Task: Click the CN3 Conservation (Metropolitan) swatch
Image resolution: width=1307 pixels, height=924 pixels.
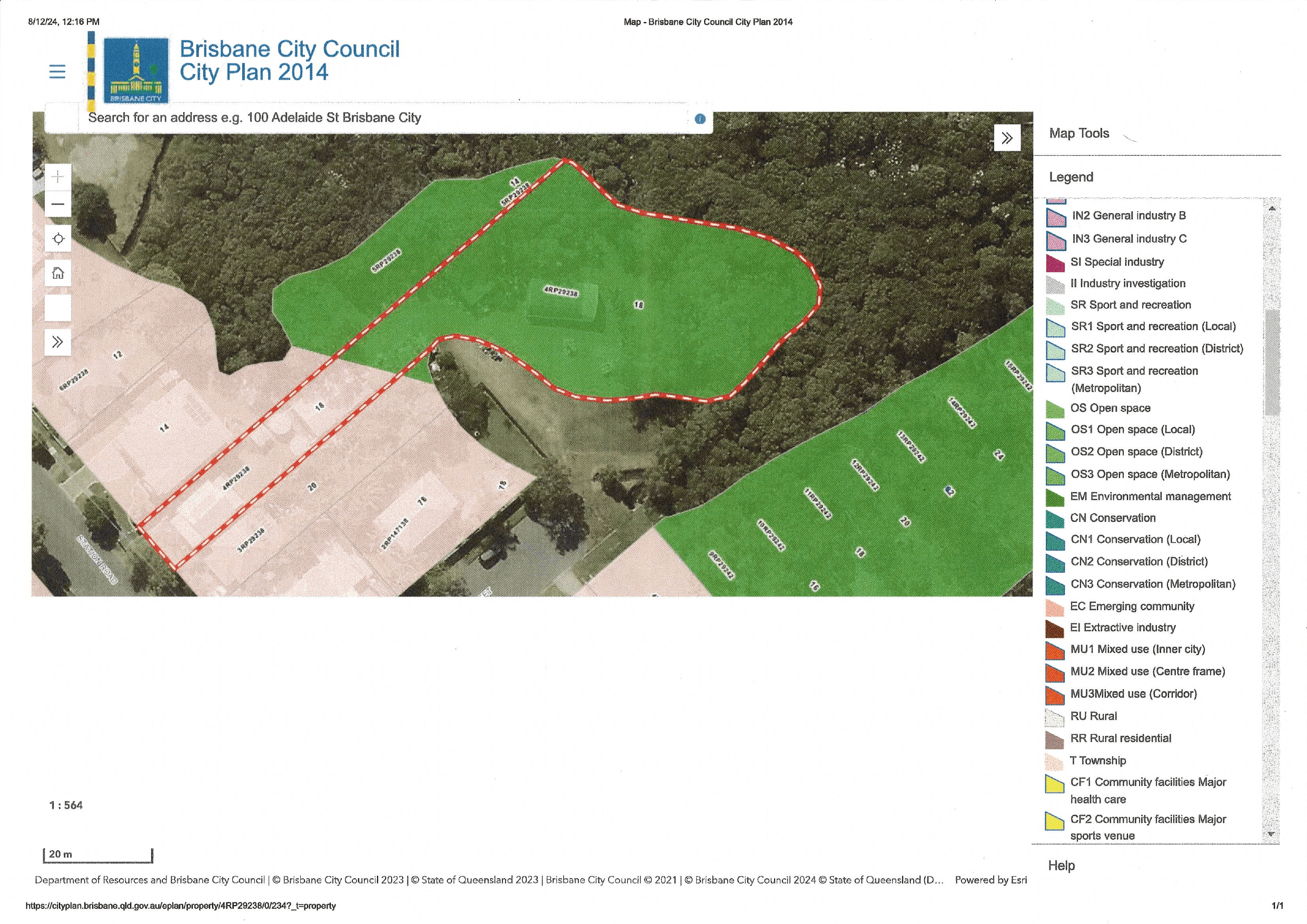Action: pyautogui.click(x=1056, y=585)
